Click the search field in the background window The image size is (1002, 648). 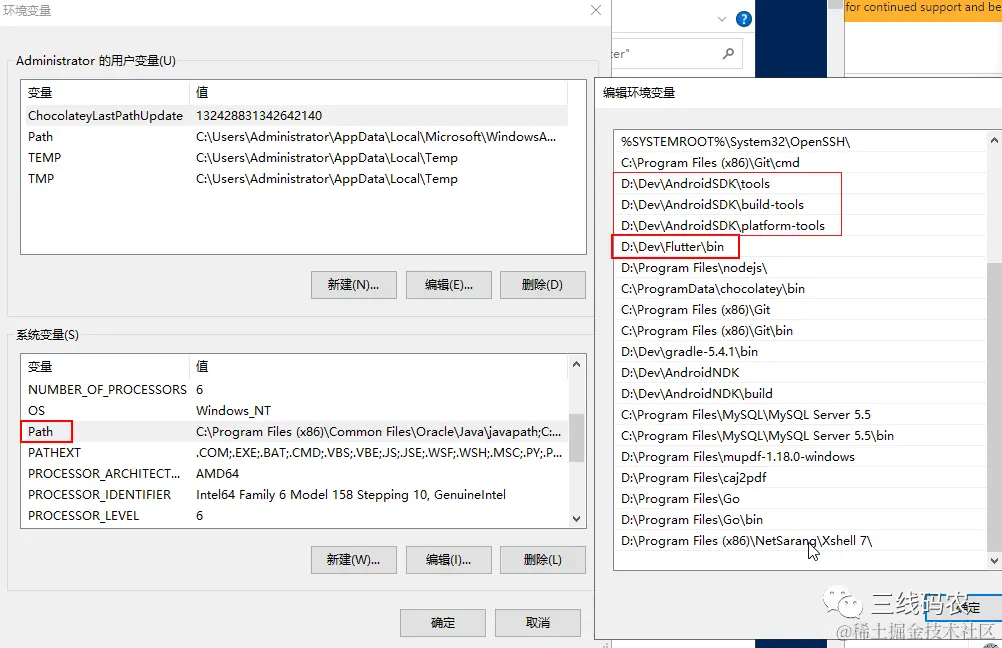(677, 54)
